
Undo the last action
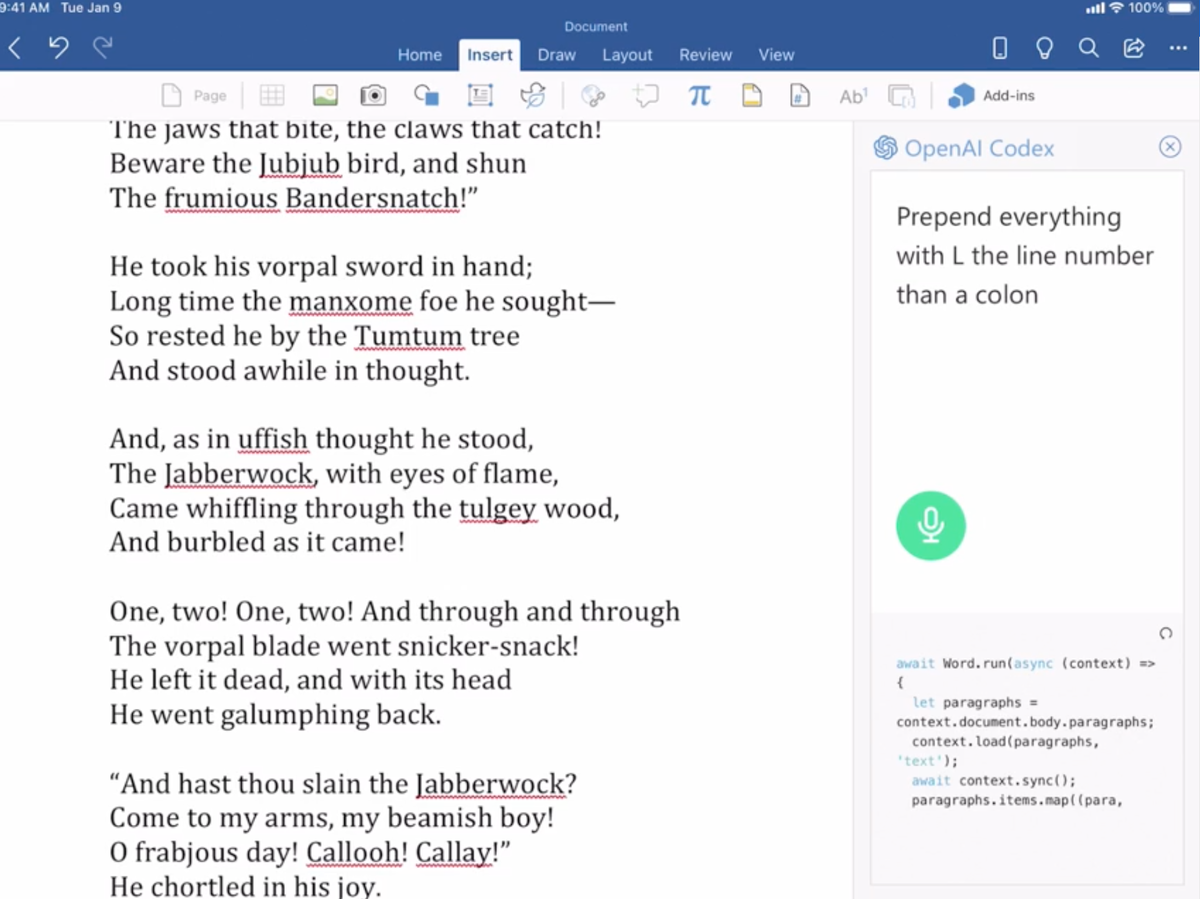59,47
